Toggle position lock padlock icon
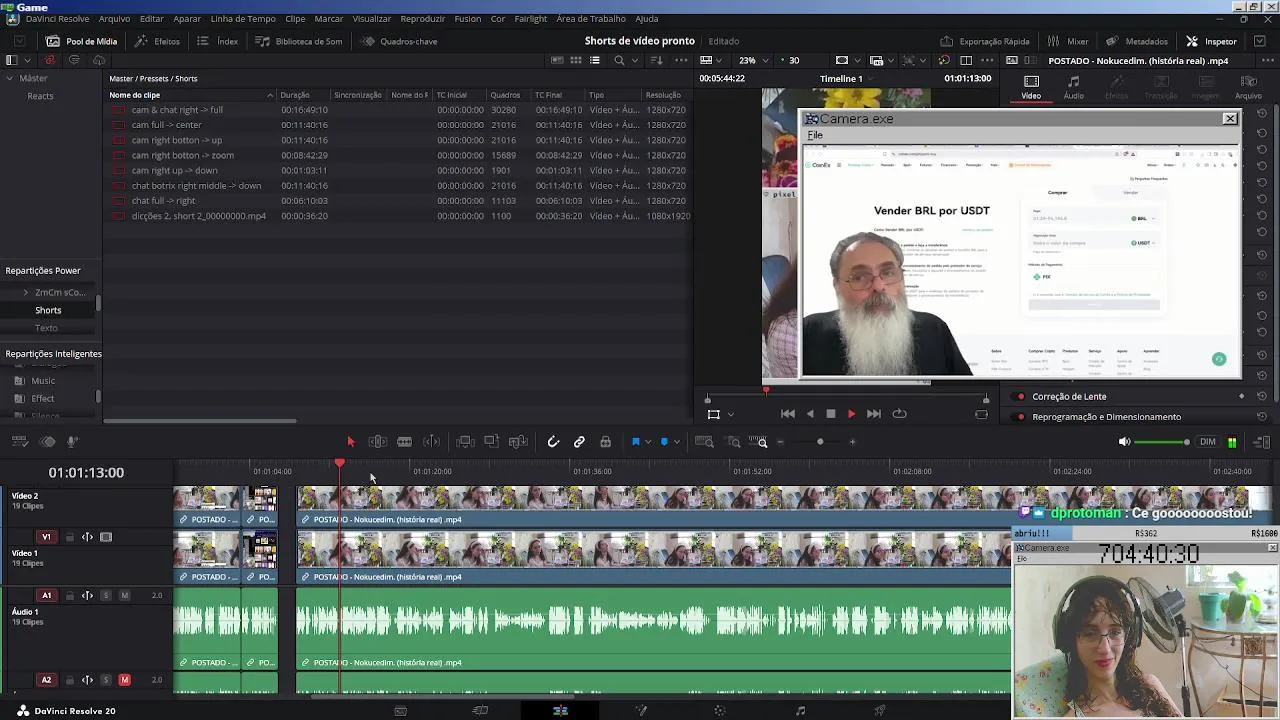Viewport: 1280px width, 720px height. (x=605, y=442)
